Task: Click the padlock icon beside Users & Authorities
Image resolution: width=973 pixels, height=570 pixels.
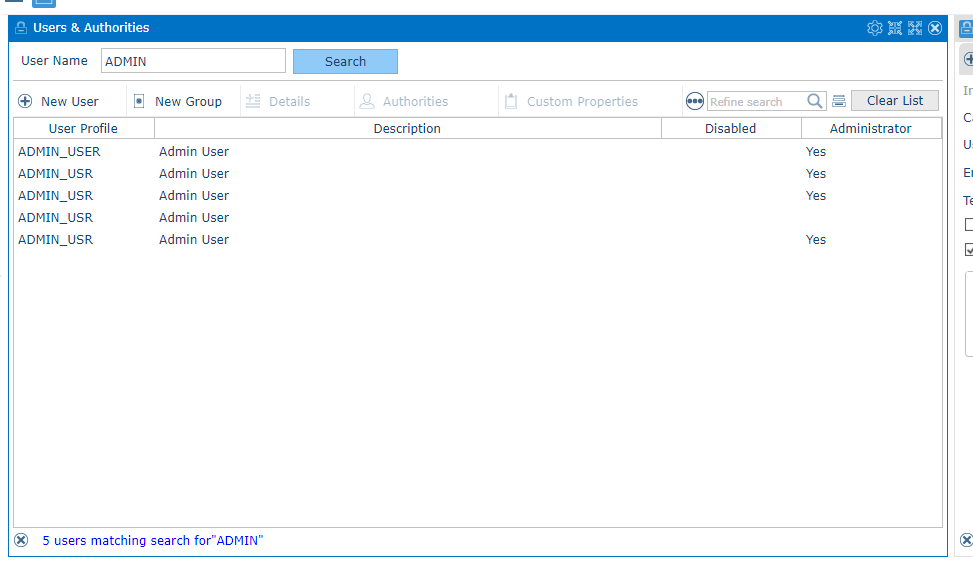Action: coord(21,28)
